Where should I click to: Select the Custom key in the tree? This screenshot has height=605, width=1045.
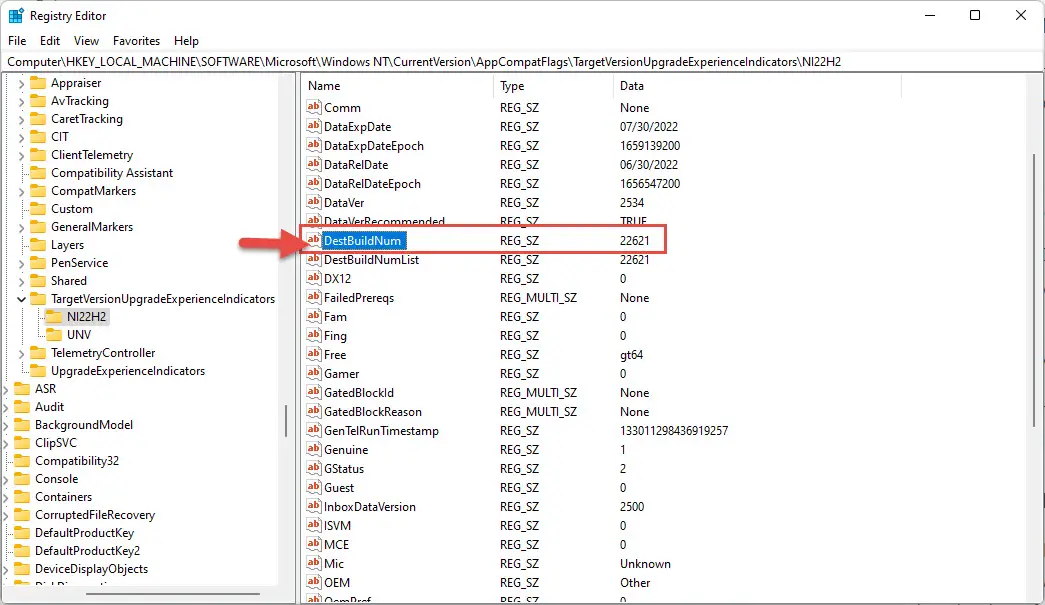pos(72,209)
